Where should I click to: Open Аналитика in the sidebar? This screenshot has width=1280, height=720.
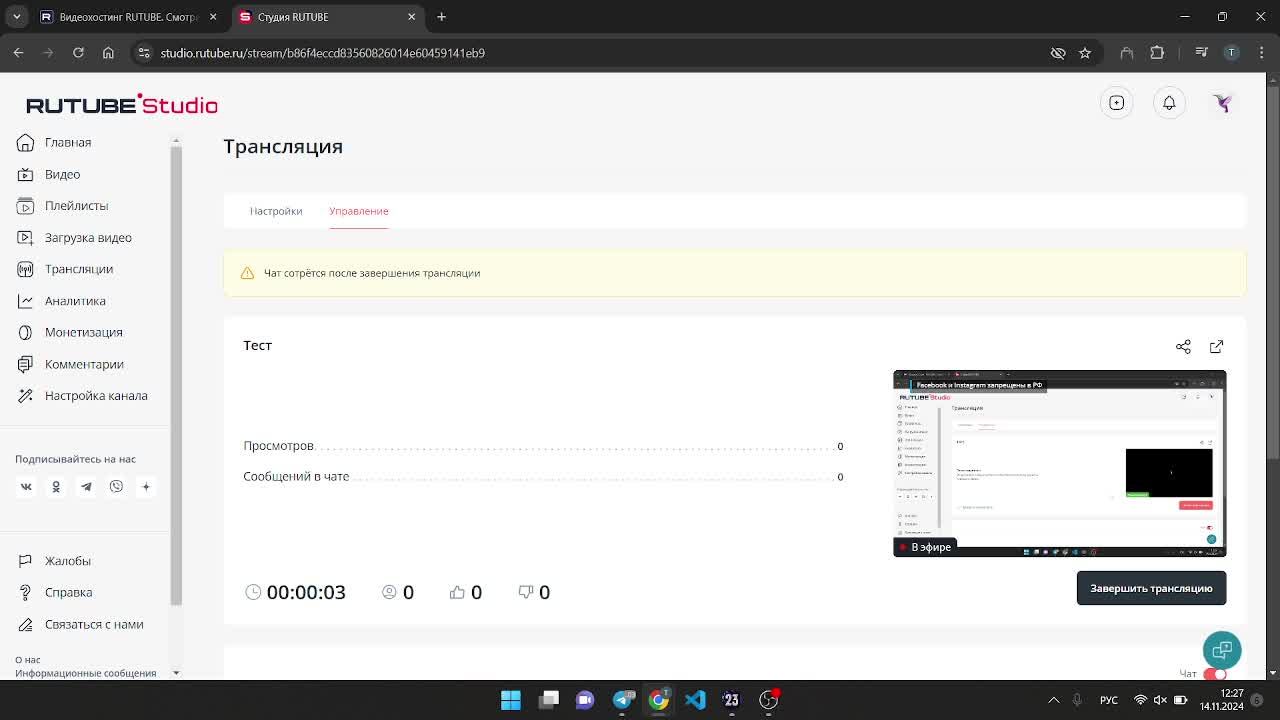(61, 301)
